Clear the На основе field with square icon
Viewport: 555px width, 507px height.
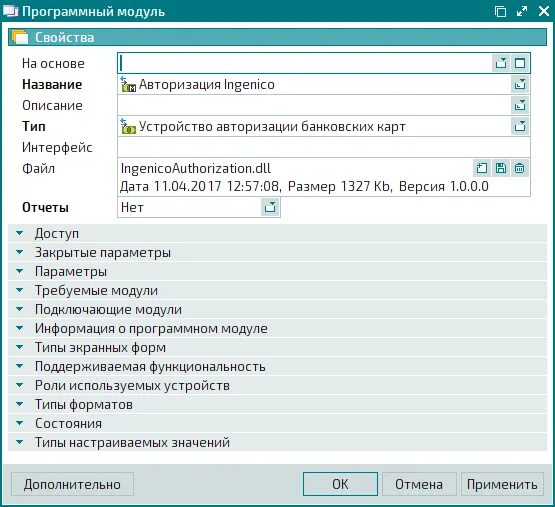tap(520, 63)
